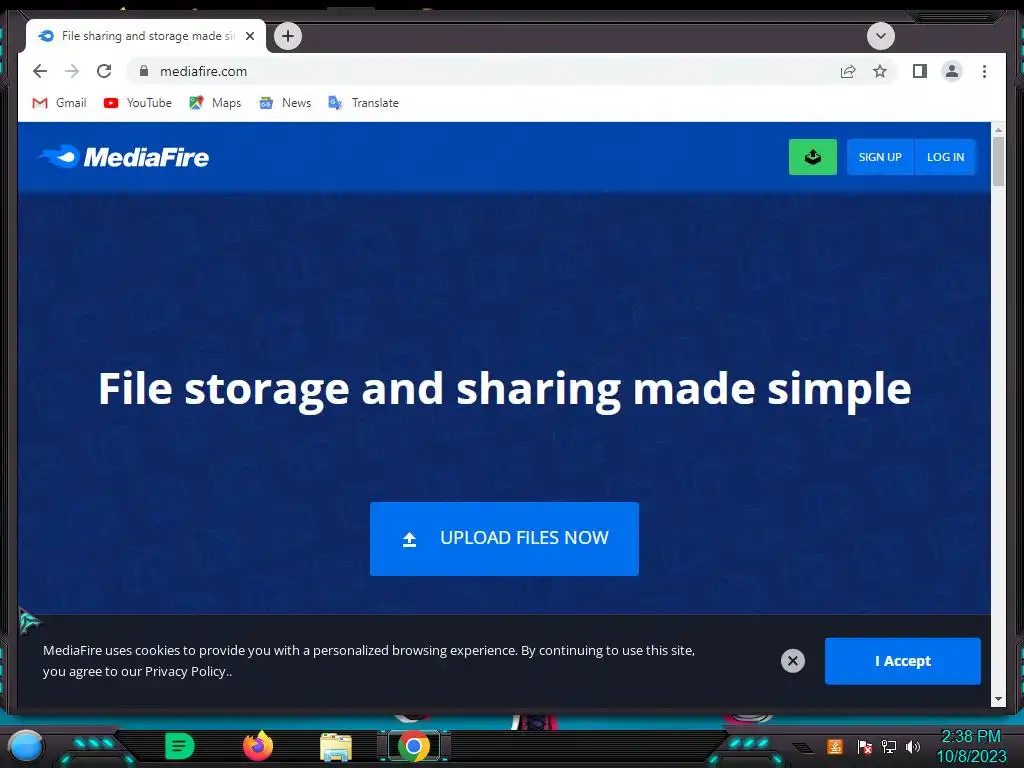The width and height of the screenshot is (1024, 768).
Task: Click the network tray icon
Action: tap(889, 746)
